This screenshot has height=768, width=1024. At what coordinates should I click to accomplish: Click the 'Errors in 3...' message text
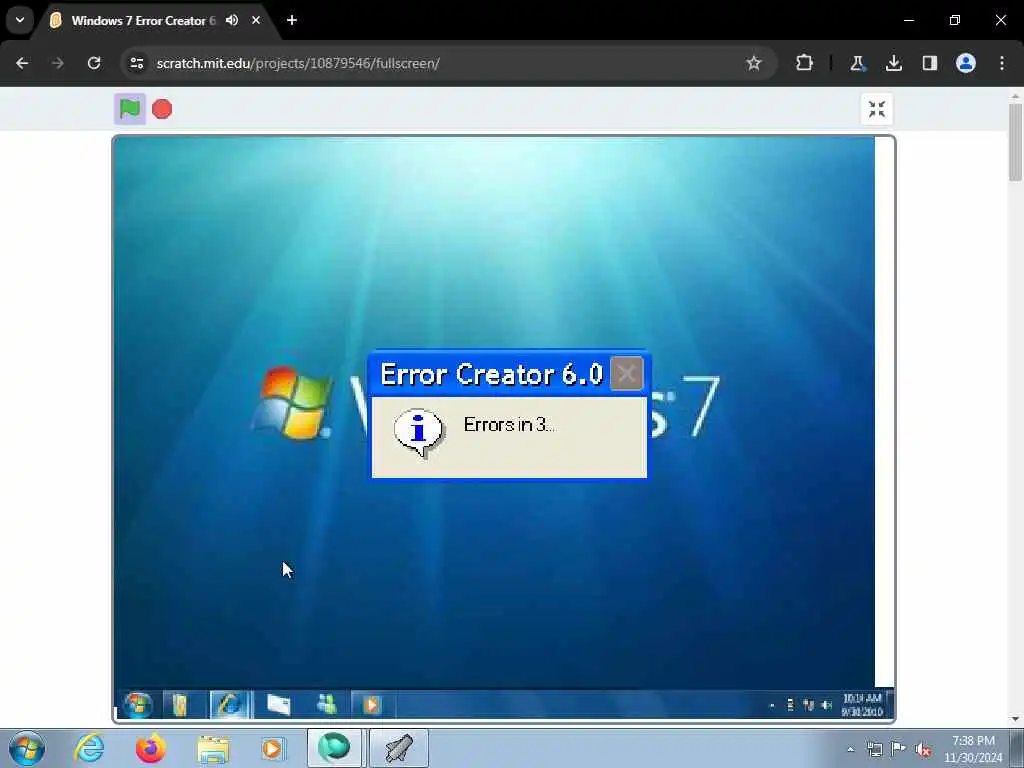pos(509,425)
